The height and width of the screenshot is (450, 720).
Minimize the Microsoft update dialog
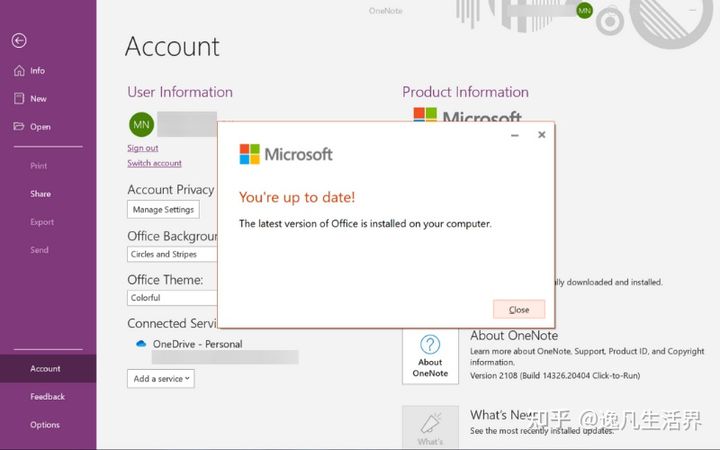[x=515, y=135]
